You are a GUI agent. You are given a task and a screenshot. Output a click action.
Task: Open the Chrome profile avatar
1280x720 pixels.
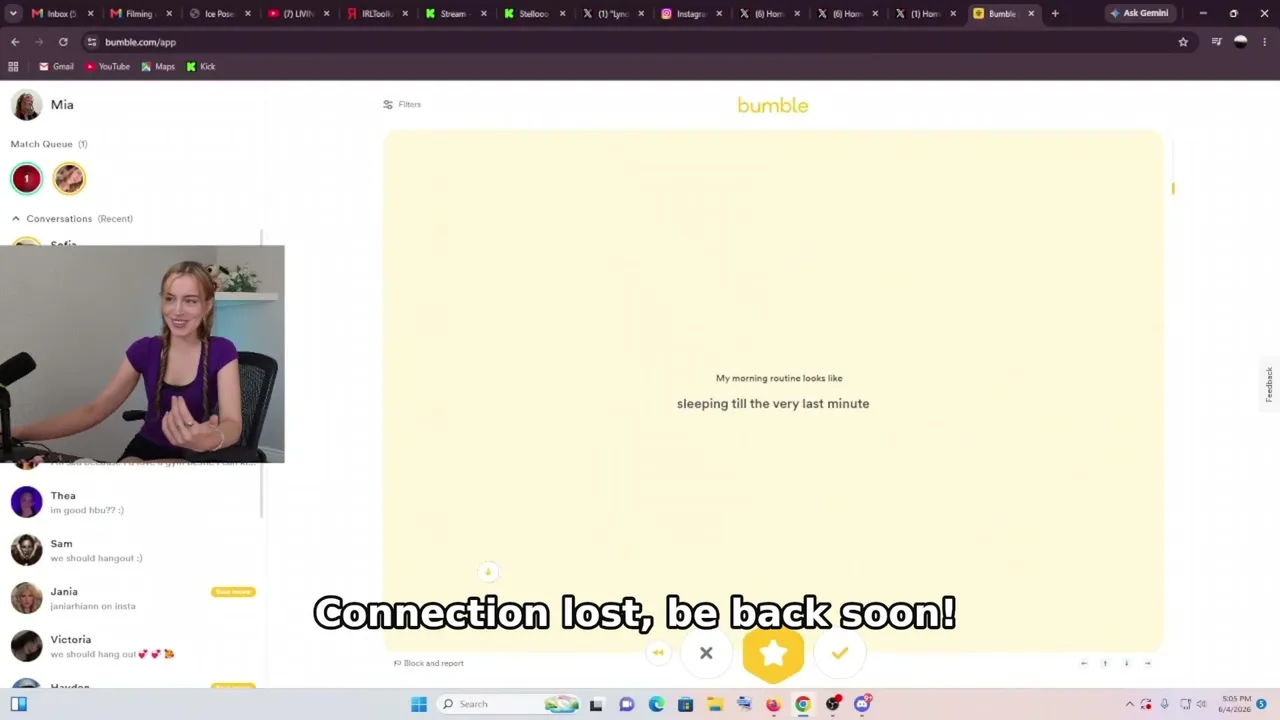tap(1241, 42)
